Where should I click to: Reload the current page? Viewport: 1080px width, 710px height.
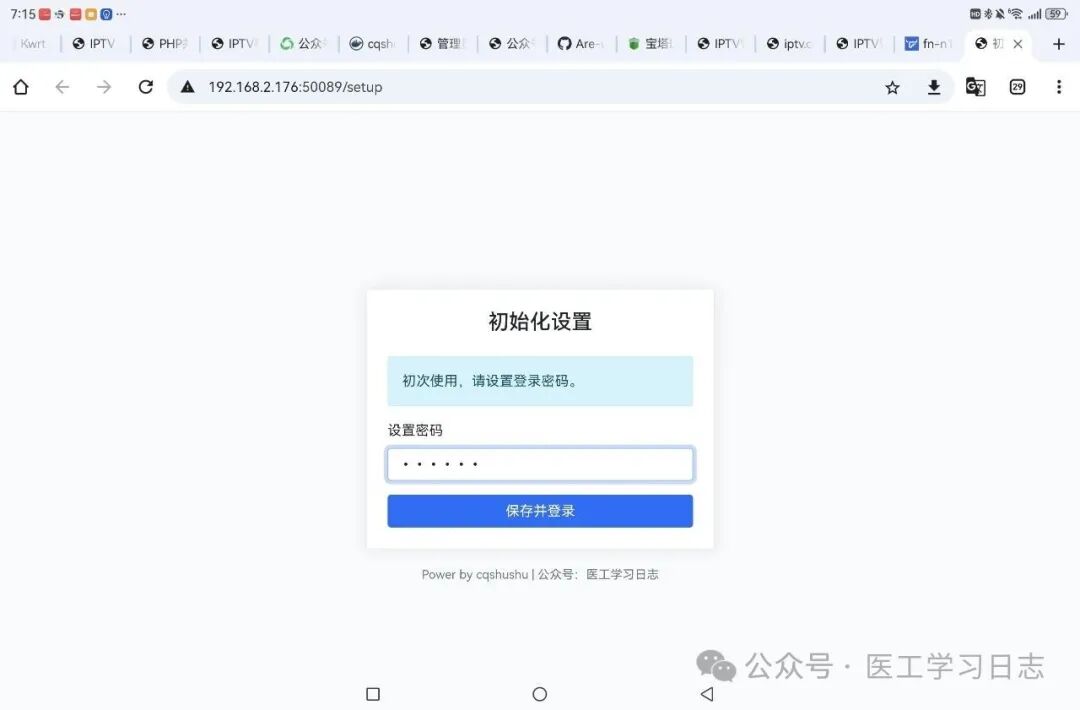click(145, 87)
